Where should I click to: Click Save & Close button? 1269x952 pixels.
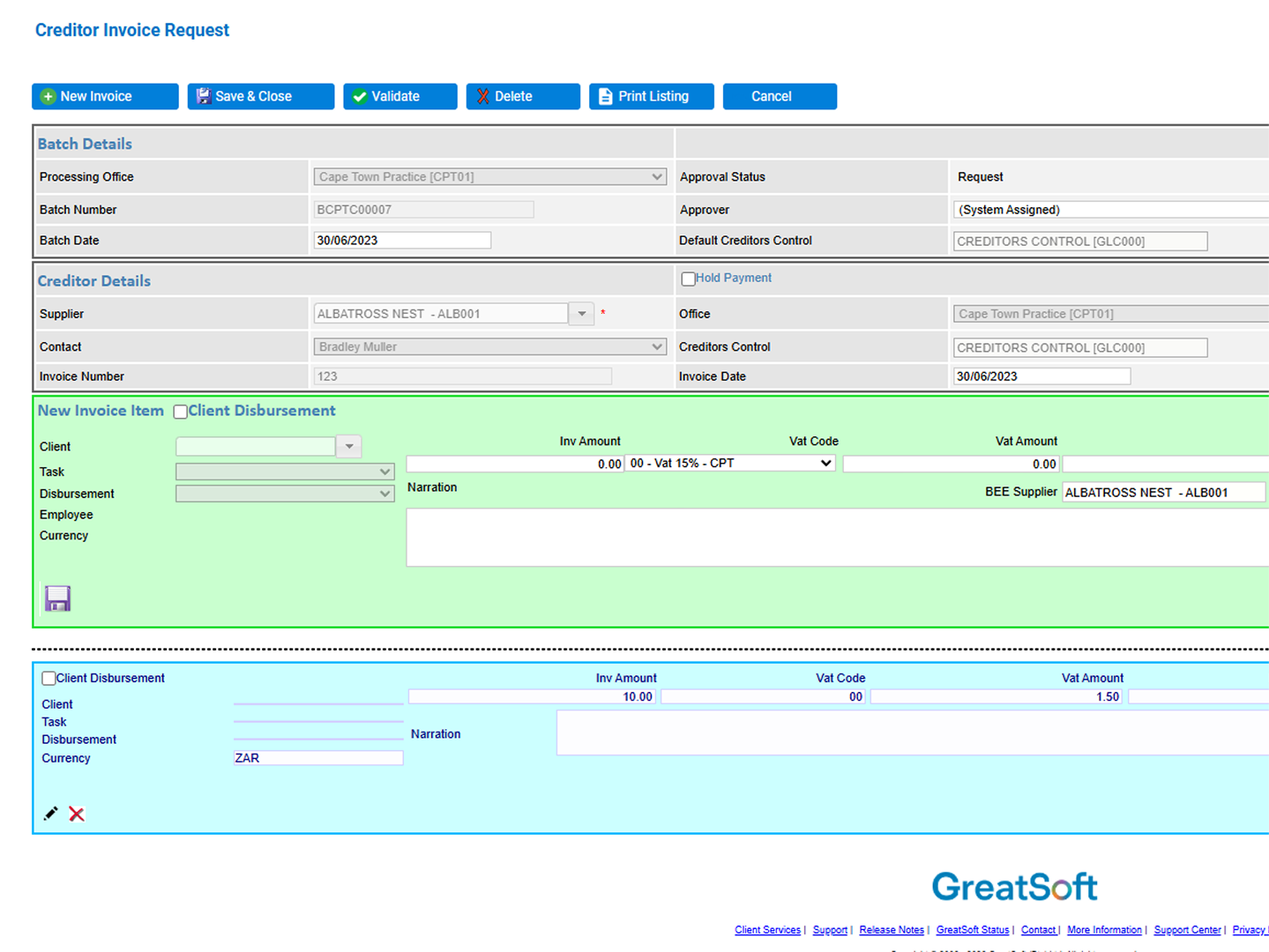click(x=260, y=96)
